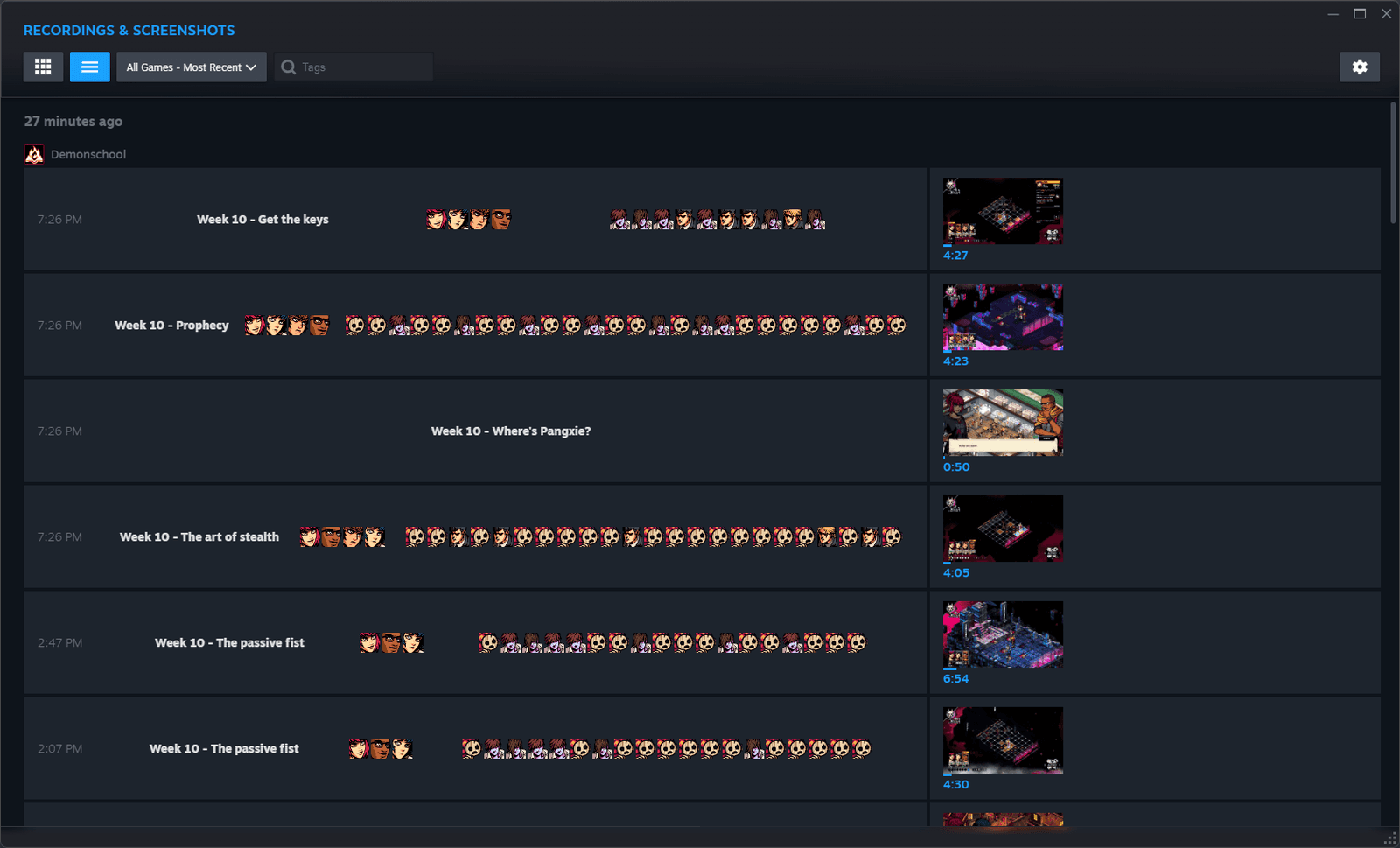Open Demonschool game title link
This screenshot has width=1400, height=848.
(88, 154)
